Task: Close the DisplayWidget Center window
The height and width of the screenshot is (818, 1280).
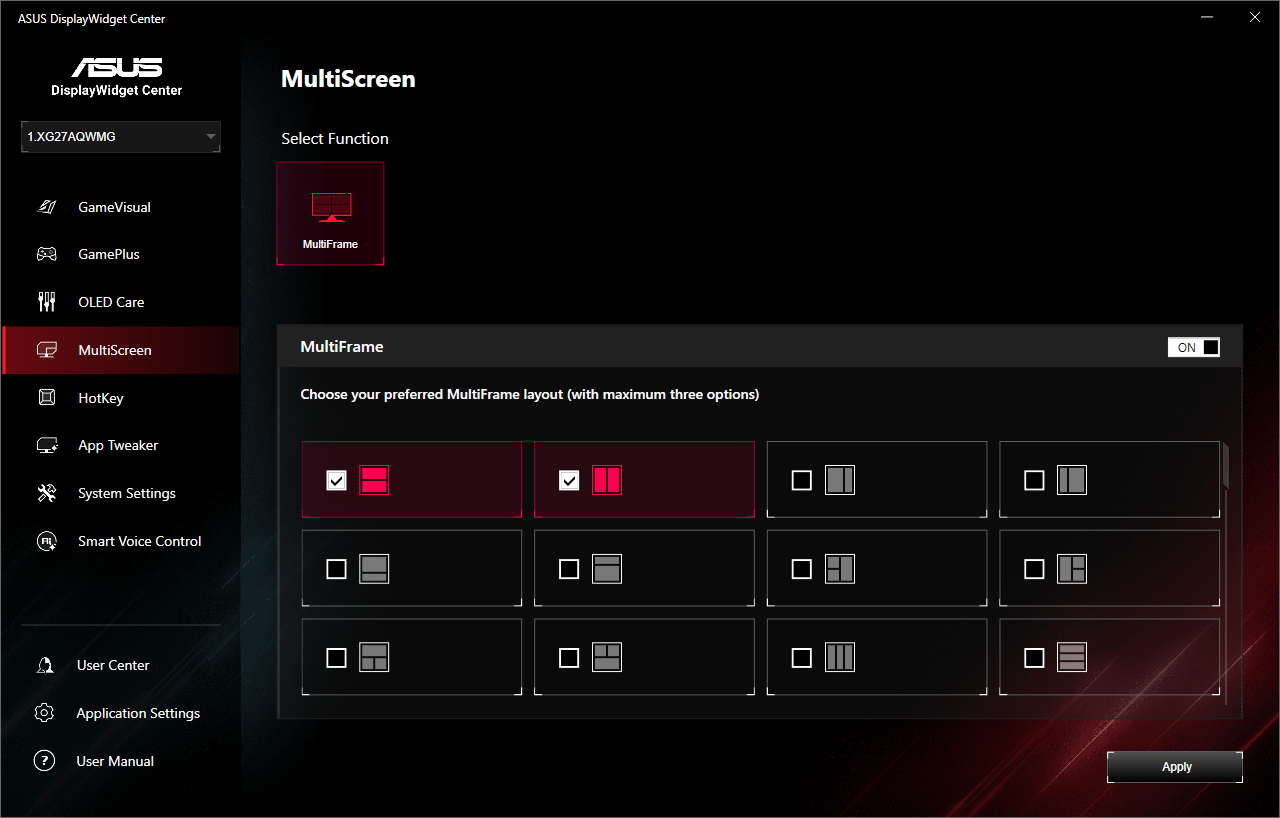Action: point(1255,17)
